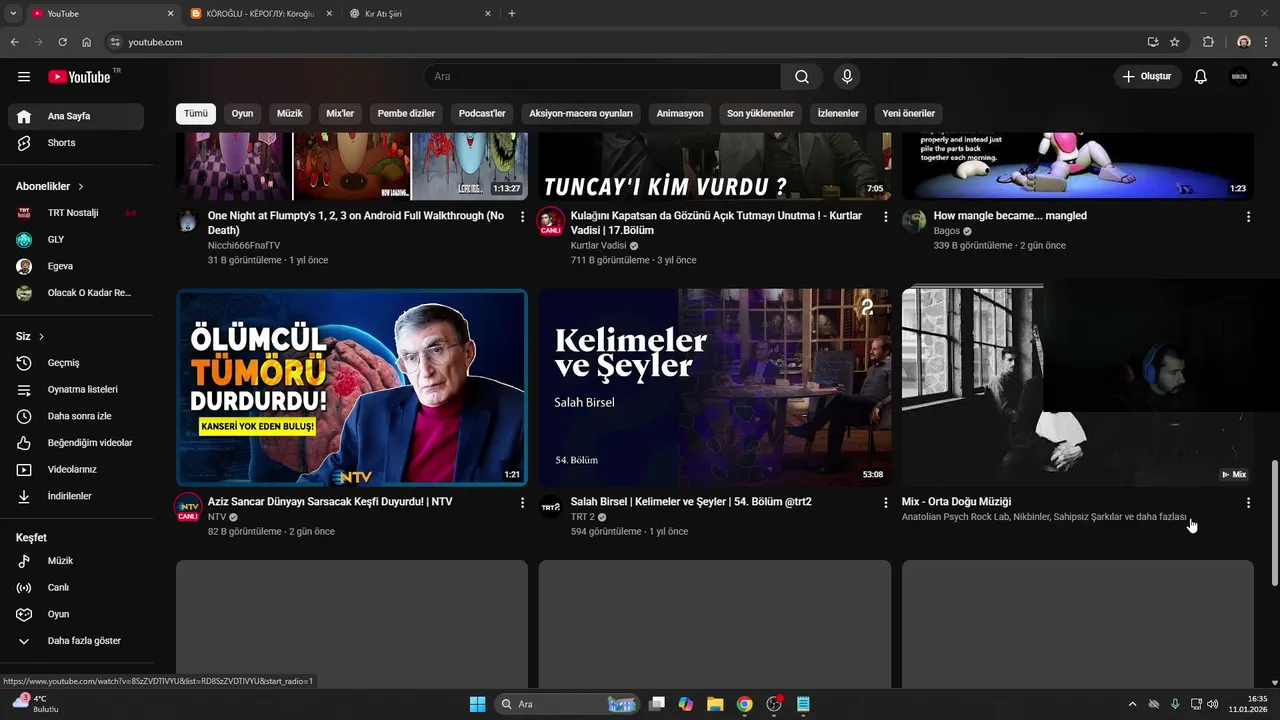Open TRT Nostalji subscription channel
Image resolution: width=1280 pixels, height=720 pixels.
[x=76, y=213]
